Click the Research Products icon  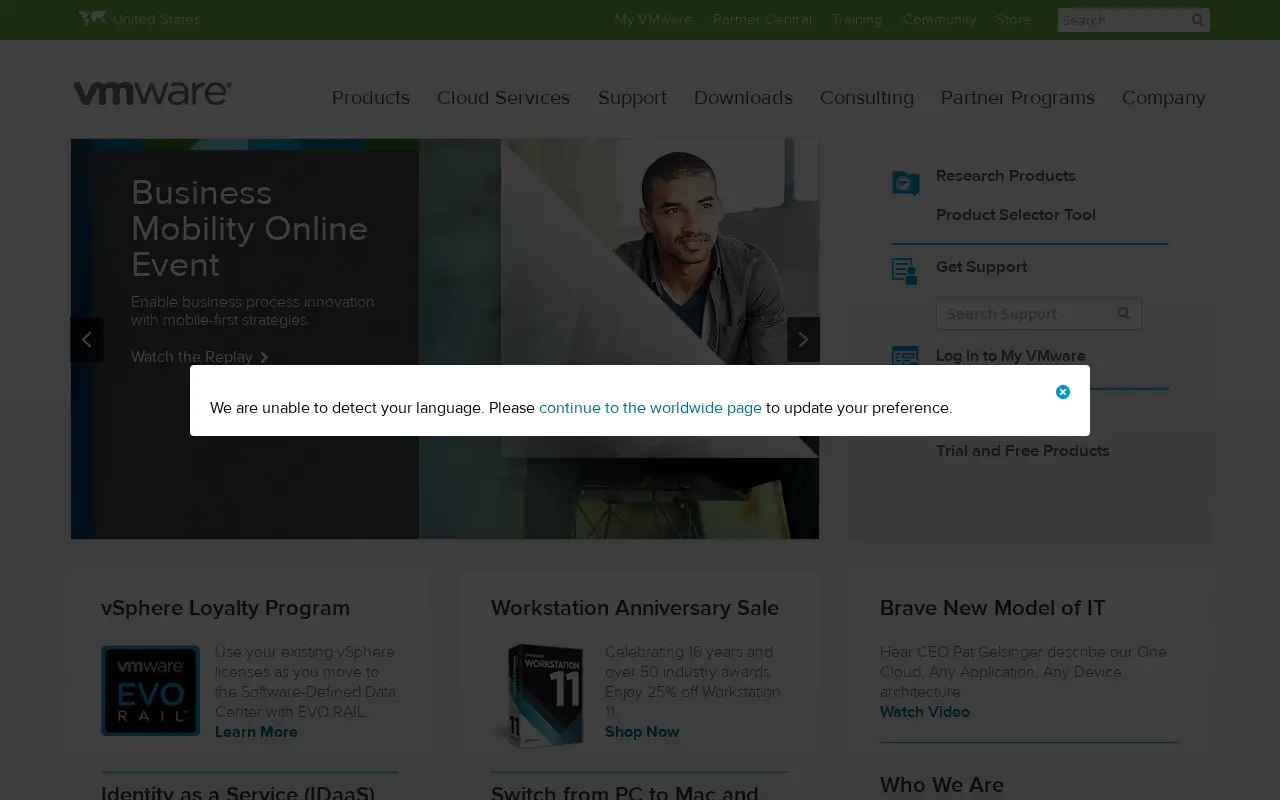[x=905, y=183]
